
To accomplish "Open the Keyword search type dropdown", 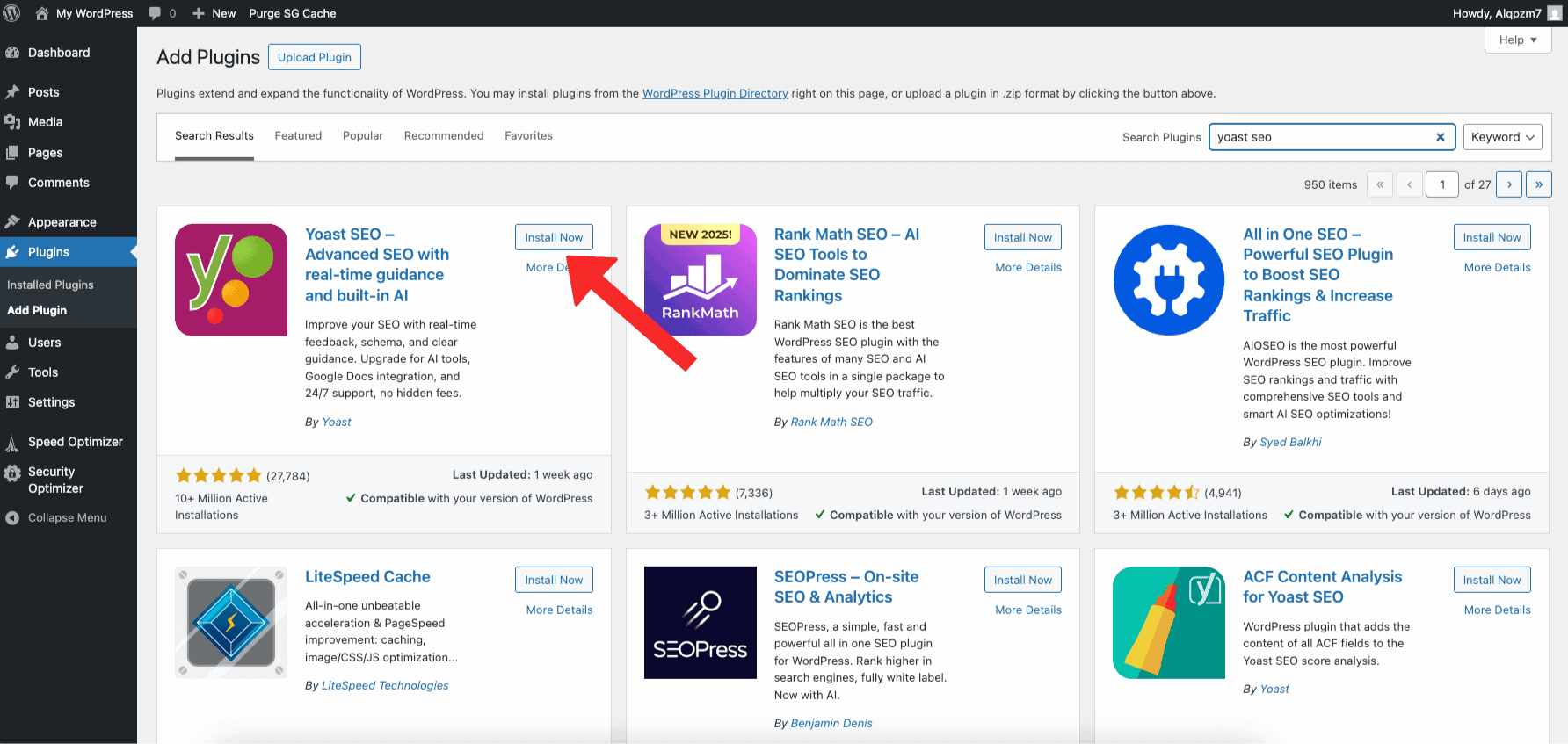I will pos(1503,137).
